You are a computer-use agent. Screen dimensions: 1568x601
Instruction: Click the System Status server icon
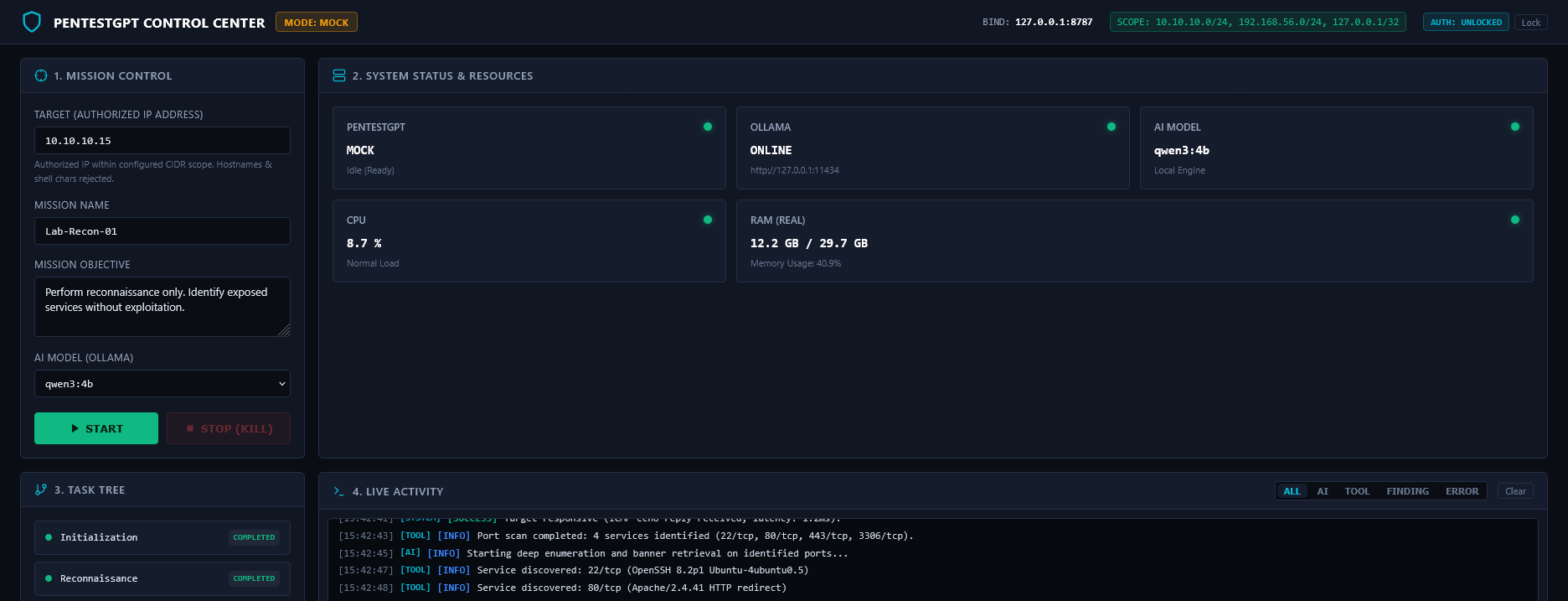(x=339, y=75)
